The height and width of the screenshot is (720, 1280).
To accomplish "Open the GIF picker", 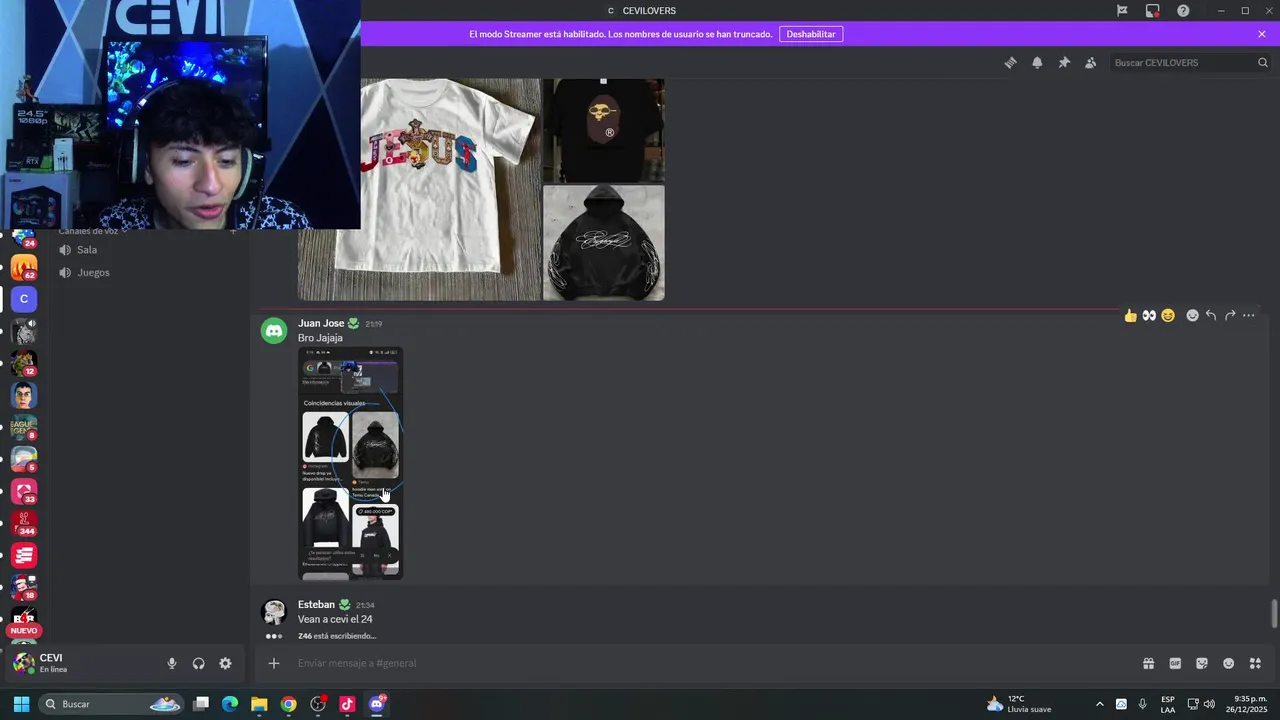I will click(x=1175, y=663).
